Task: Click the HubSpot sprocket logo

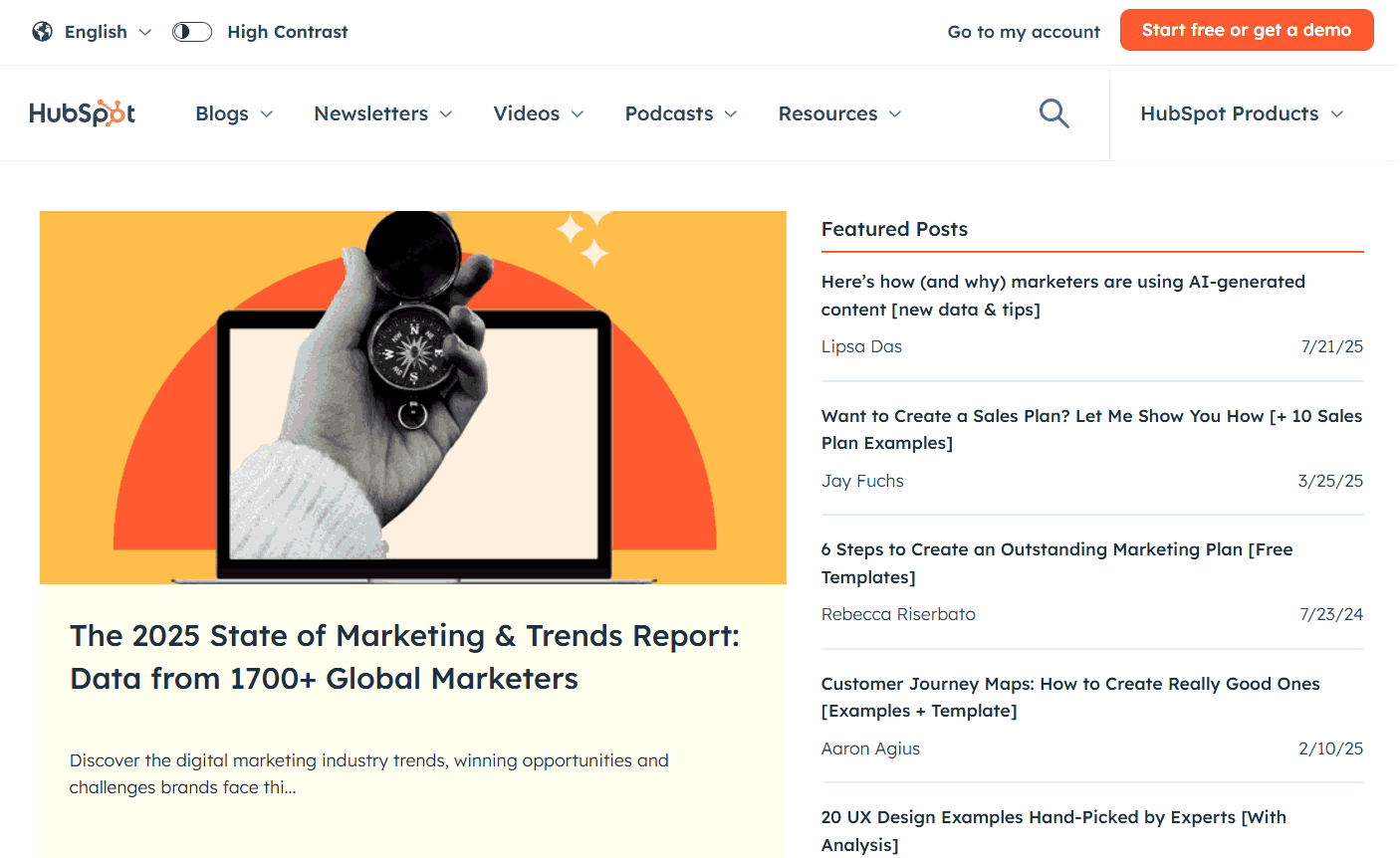Action: [x=83, y=112]
